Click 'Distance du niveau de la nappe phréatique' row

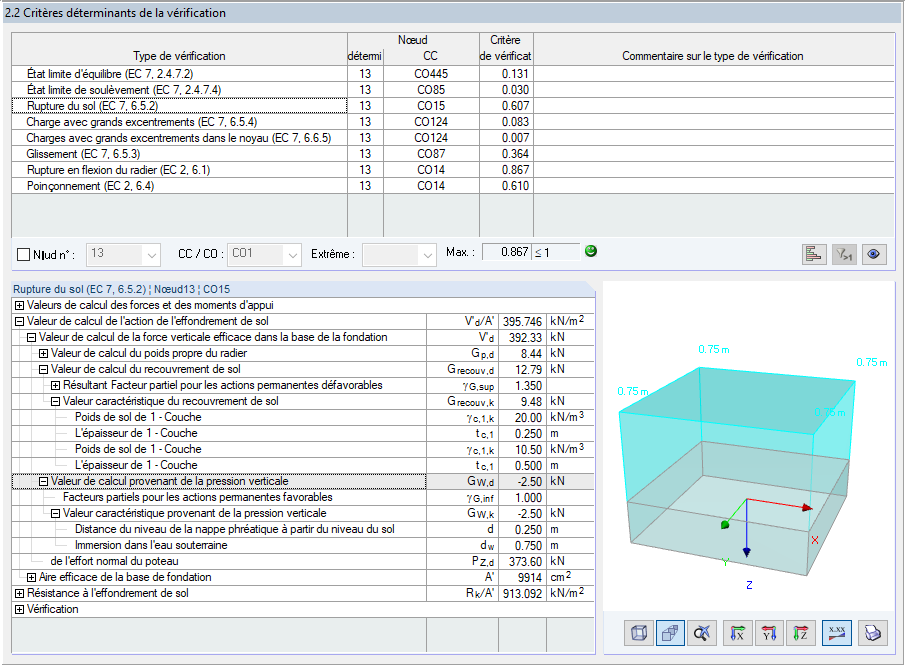303,529
